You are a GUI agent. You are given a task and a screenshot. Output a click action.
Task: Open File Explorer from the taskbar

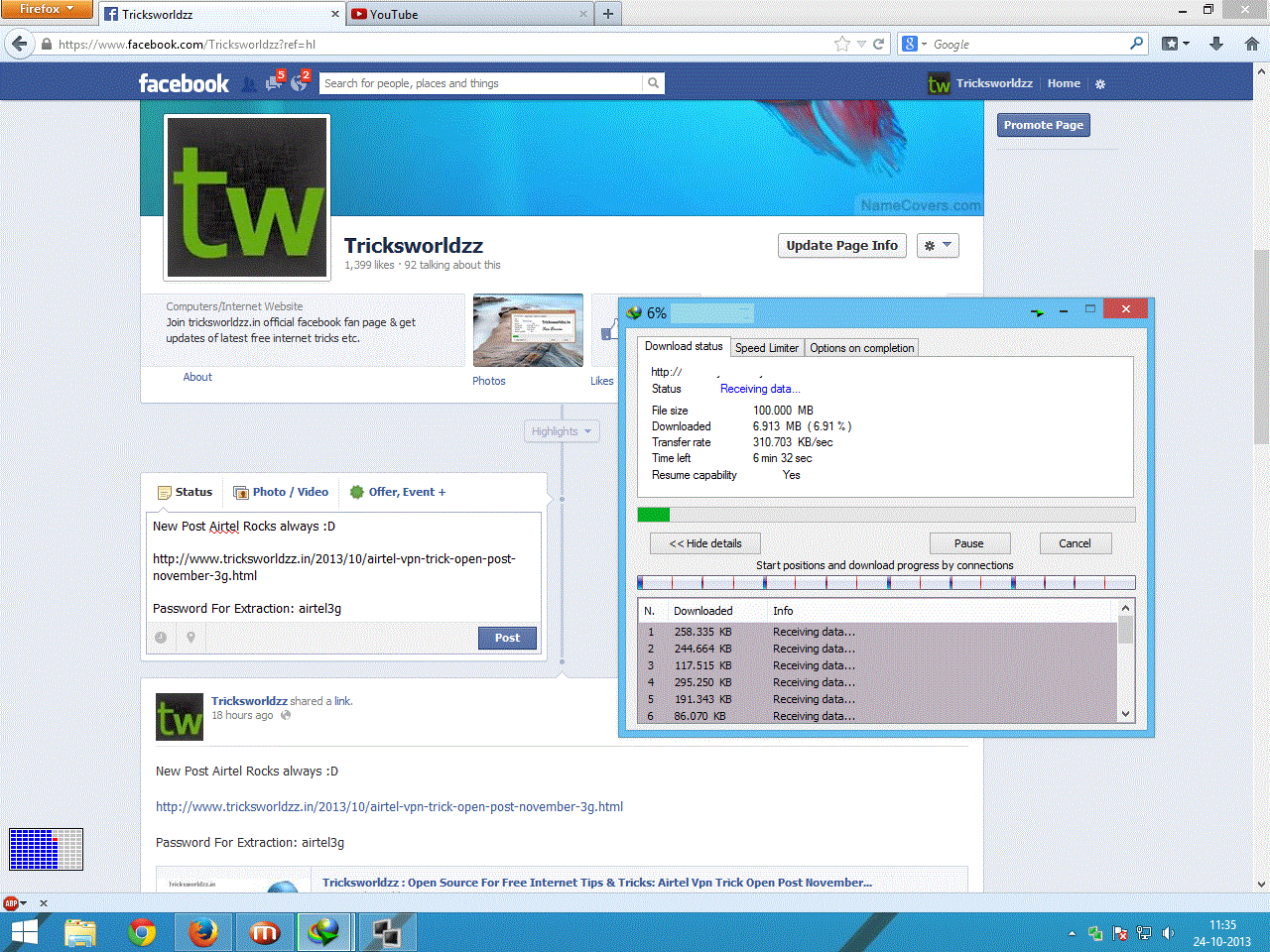(80, 932)
